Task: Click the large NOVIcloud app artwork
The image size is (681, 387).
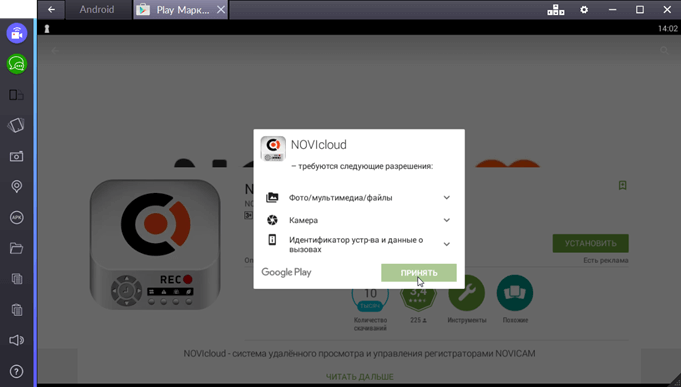Action: (x=155, y=245)
